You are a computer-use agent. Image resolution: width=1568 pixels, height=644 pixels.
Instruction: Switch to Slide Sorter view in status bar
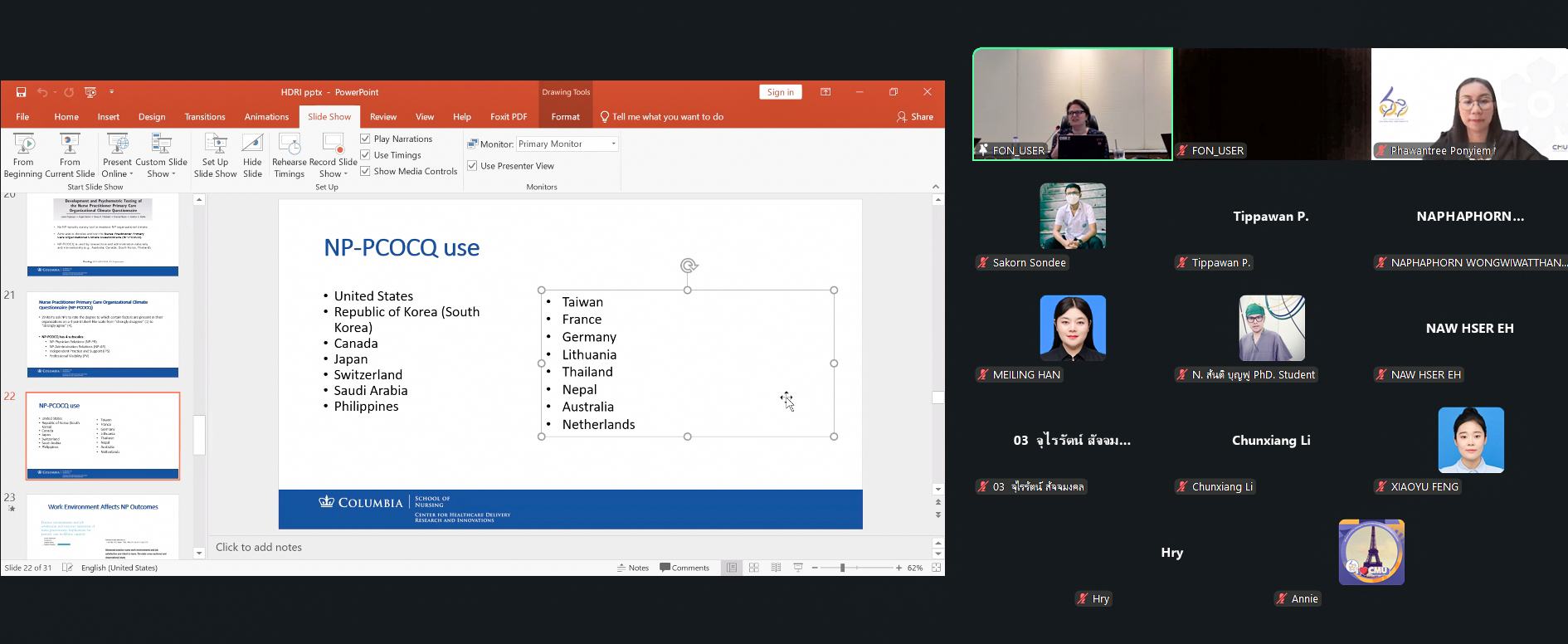[754, 568]
